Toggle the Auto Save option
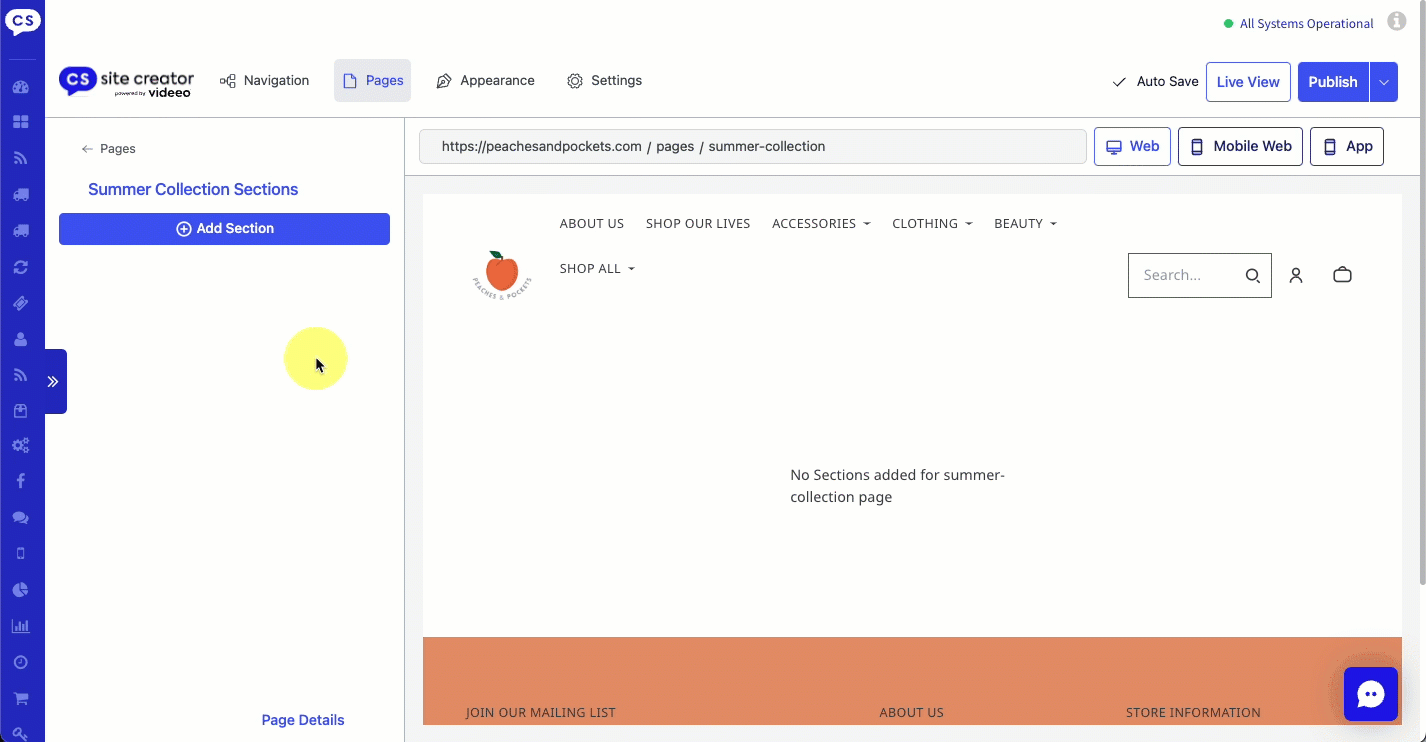The image size is (1426, 742). point(1155,82)
